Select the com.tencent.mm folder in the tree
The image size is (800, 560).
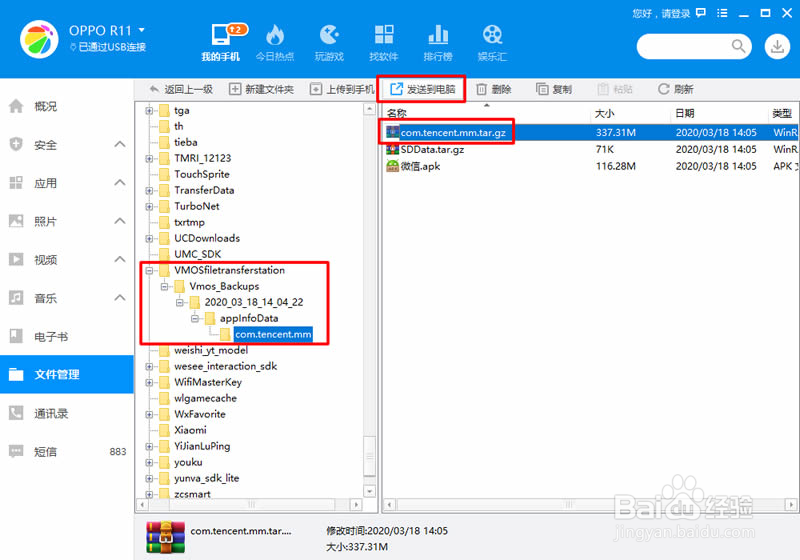pyautogui.click(x=273, y=334)
